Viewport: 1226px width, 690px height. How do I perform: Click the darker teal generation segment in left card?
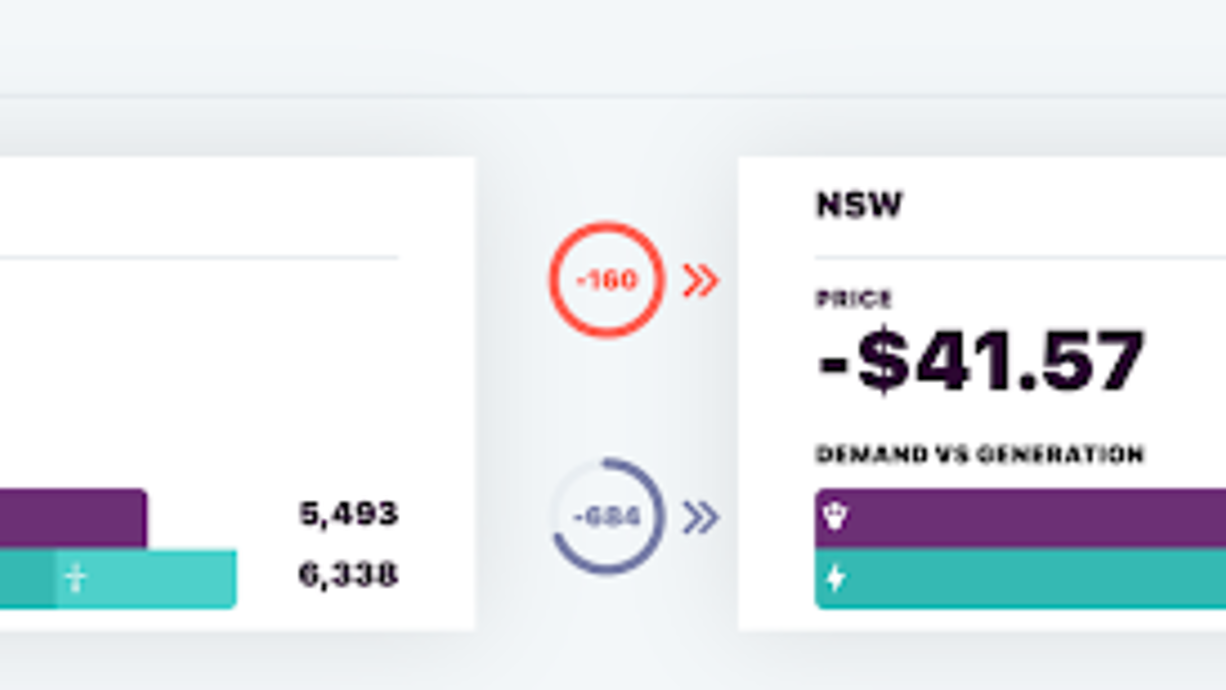pyautogui.click(x=28, y=579)
